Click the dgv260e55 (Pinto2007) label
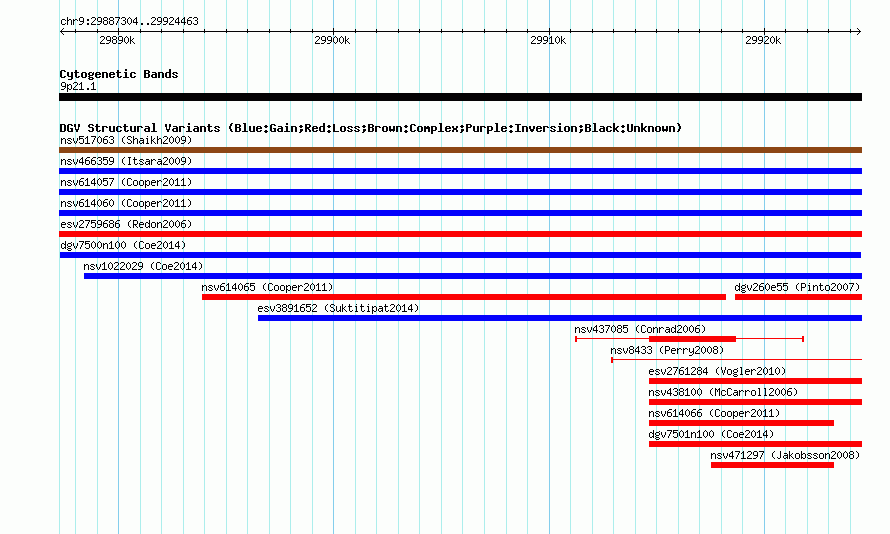The width and height of the screenshot is (890, 534). pos(797,287)
